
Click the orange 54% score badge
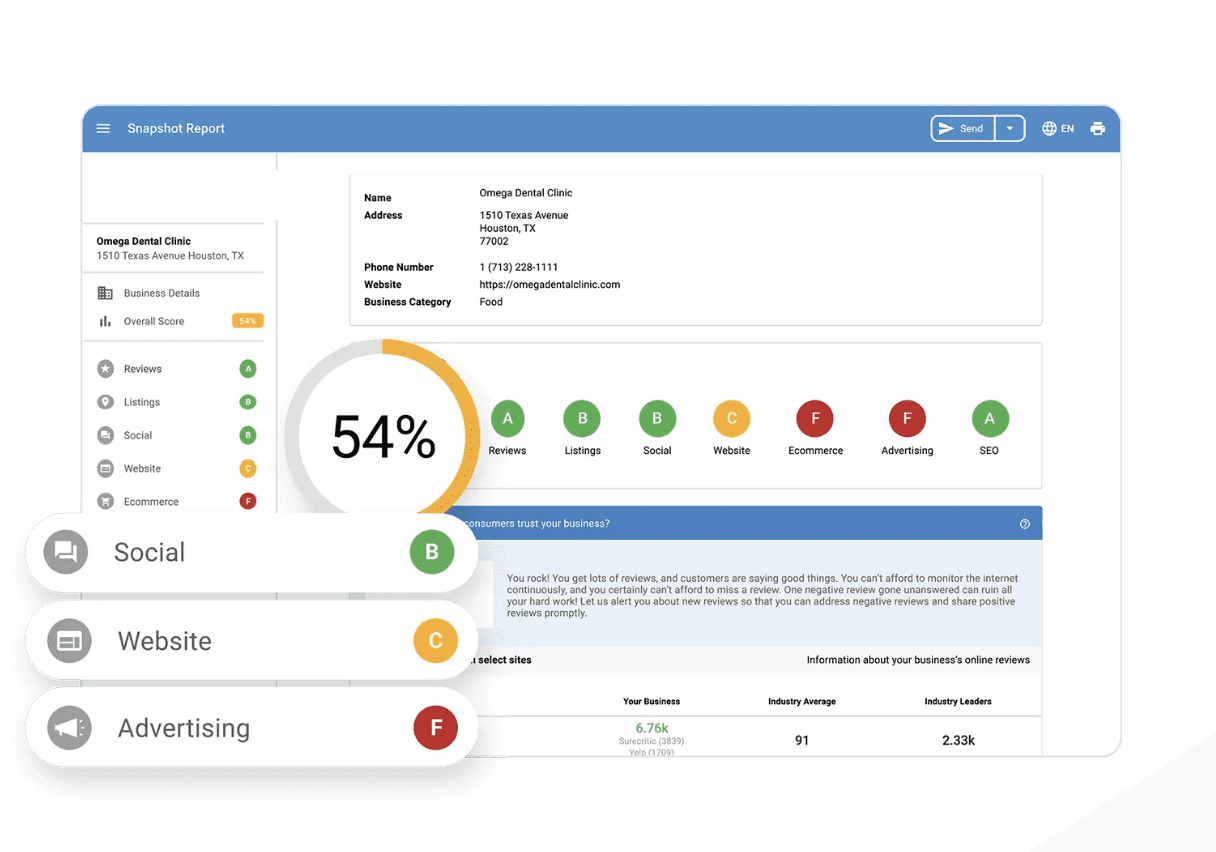click(247, 321)
